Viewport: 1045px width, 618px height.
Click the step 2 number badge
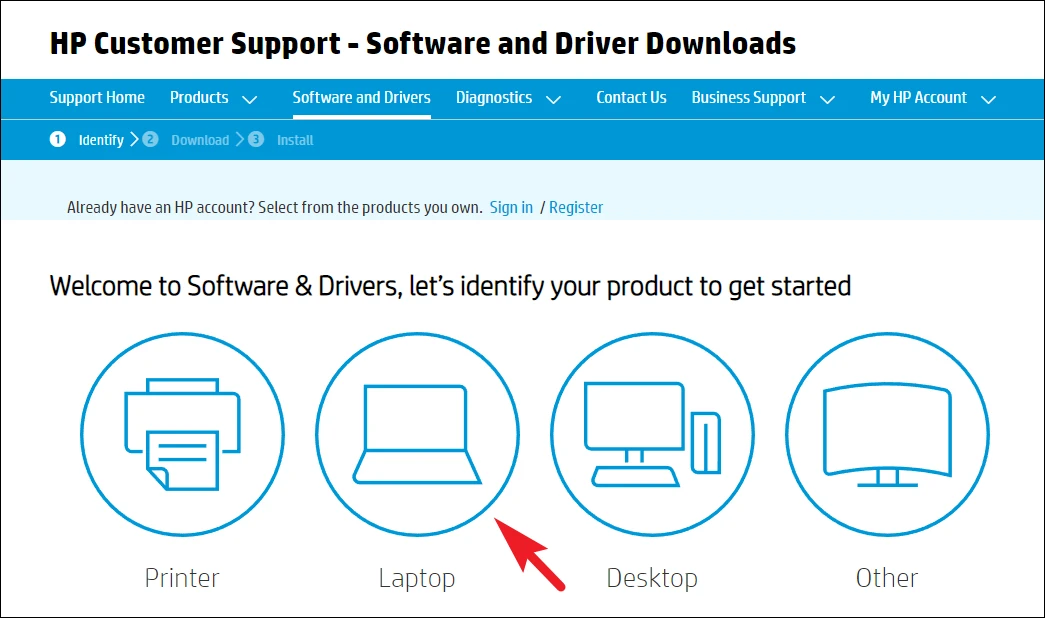coord(150,139)
